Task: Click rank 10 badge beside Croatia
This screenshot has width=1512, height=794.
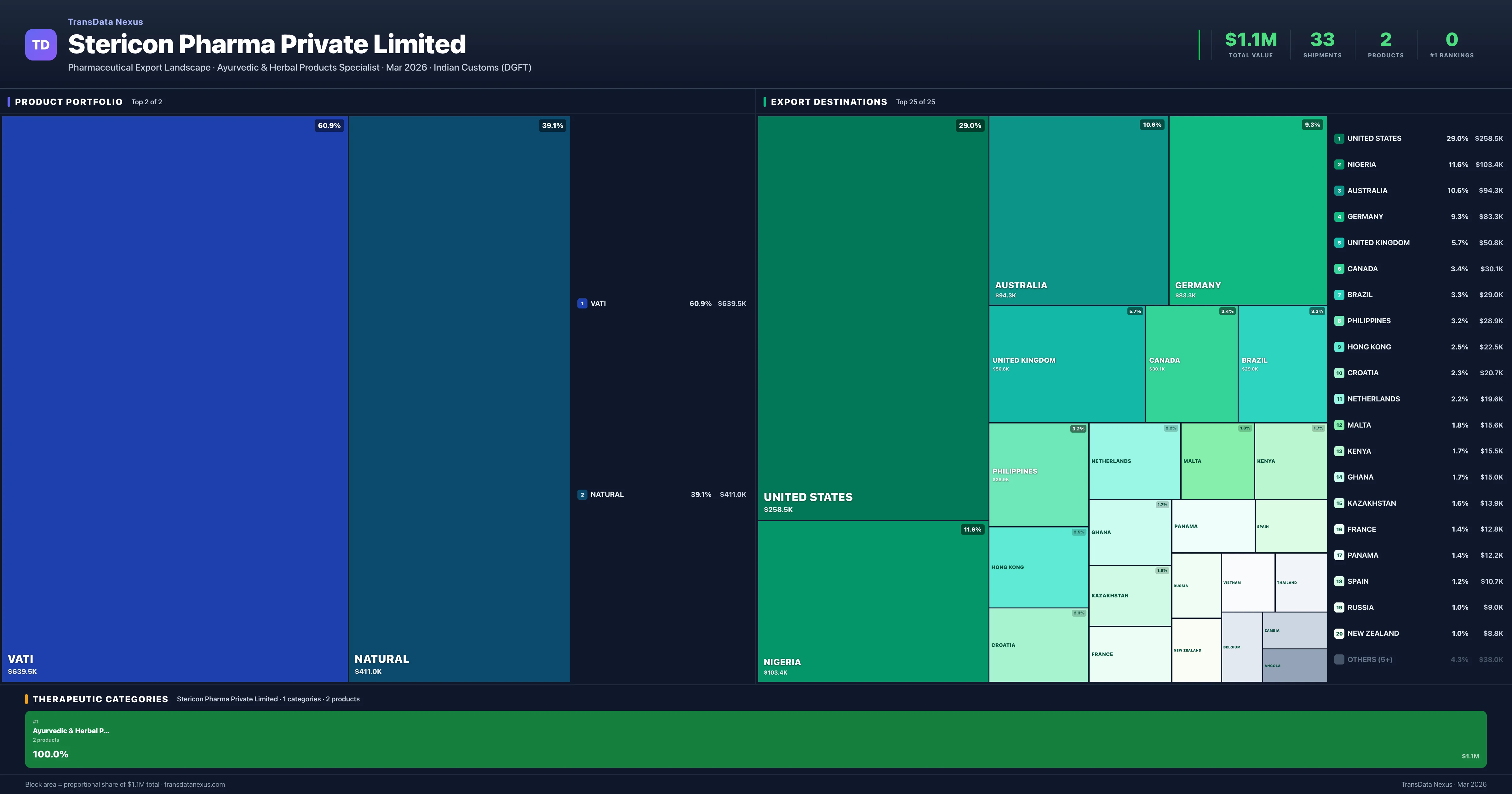Action: (x=1339, y=373)
